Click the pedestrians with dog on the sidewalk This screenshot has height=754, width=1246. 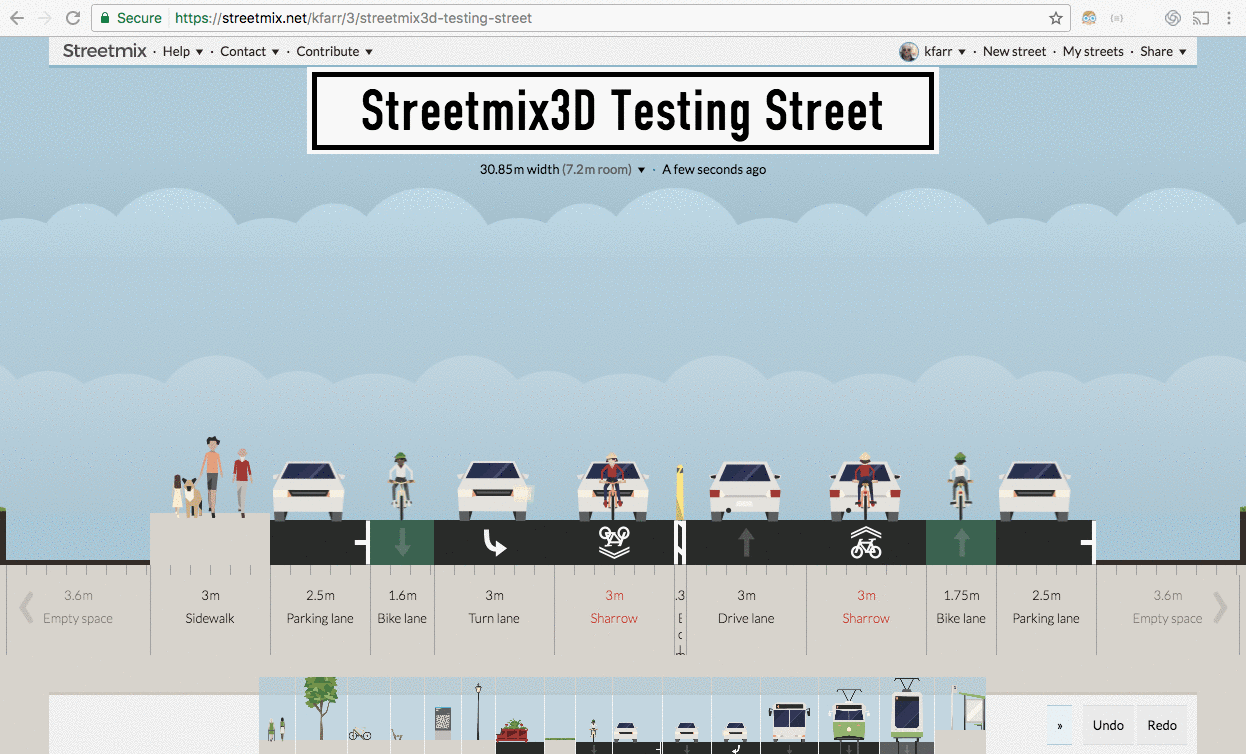click(212, 477)
